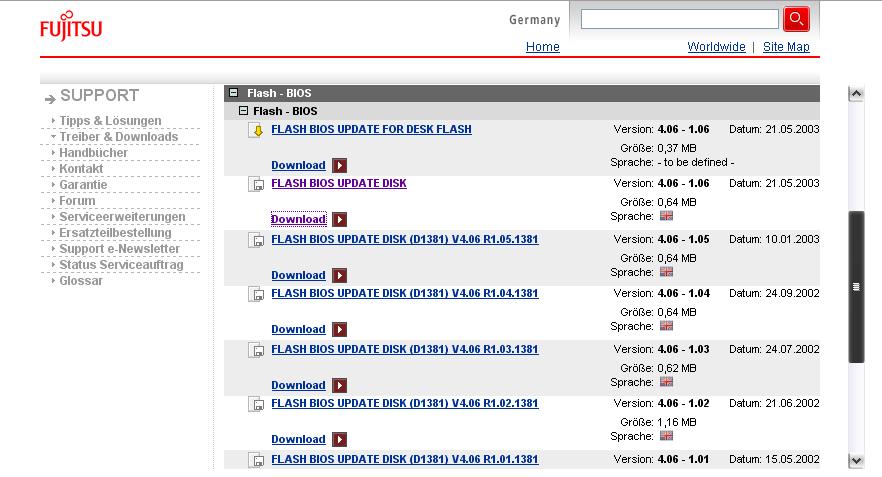Click the language flag for version 4.06 - 1.04
The image size is (882, 477).
(667, 326)
